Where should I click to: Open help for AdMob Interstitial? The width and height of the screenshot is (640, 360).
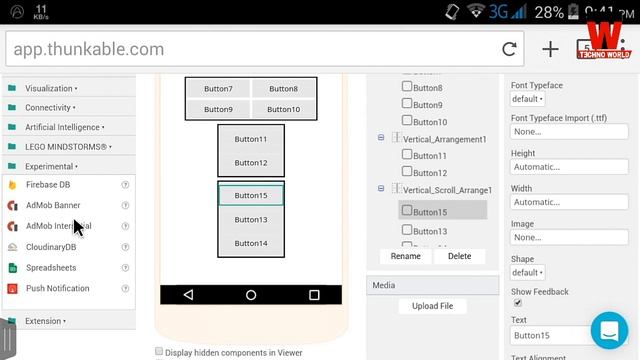[x=125, y=226]
